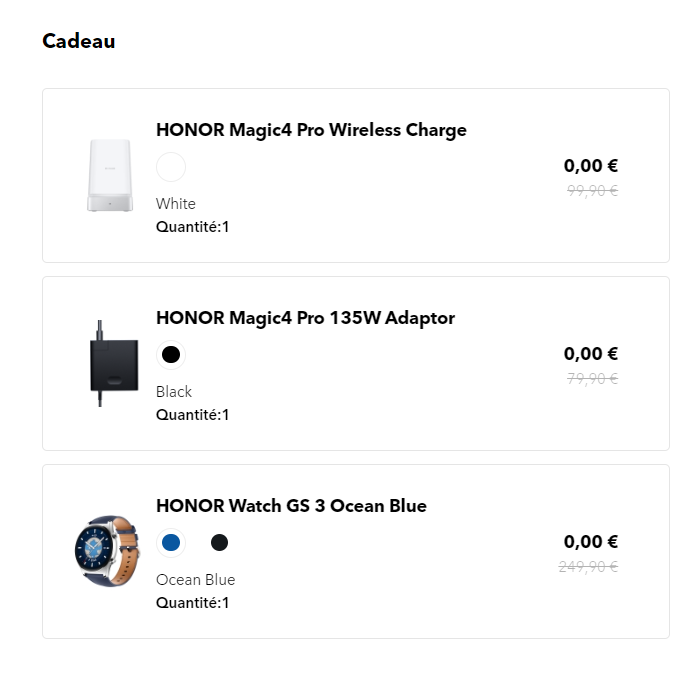
Task: Click the Ocean Blue color name label
Action: click(196, 580)
